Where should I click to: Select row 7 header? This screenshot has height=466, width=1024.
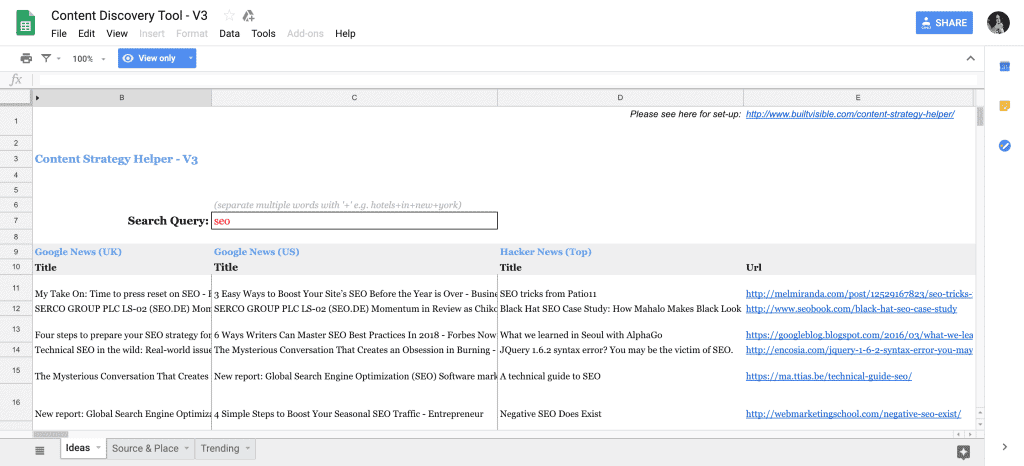click(x=16, y=221)
